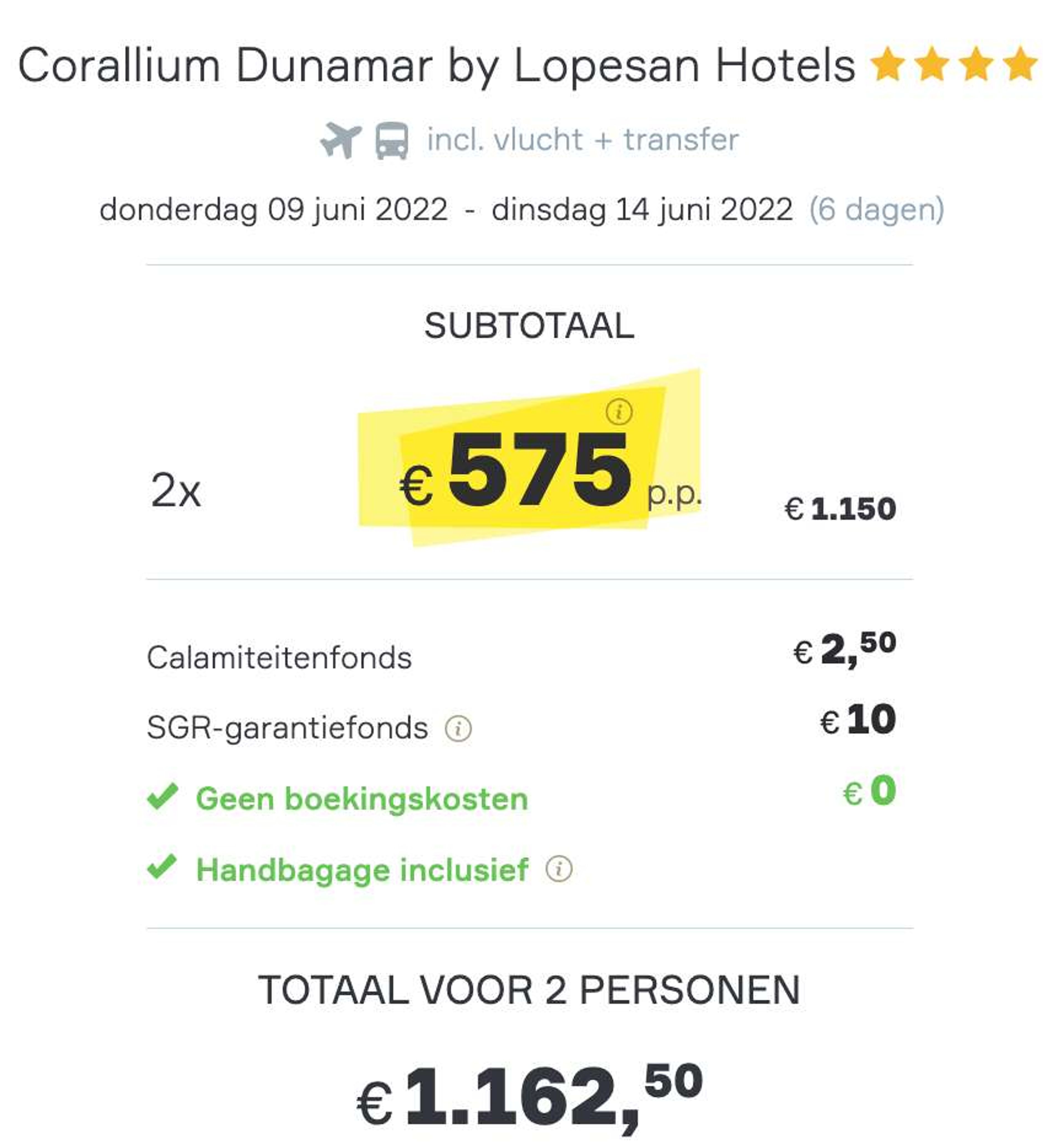
Task: Click the first gold star rating icon
Action: point(888,64)
